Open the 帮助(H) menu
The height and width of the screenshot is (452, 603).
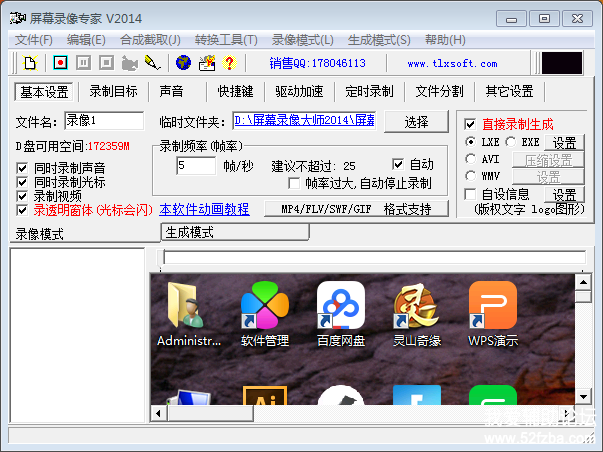(x=445, y=40)
